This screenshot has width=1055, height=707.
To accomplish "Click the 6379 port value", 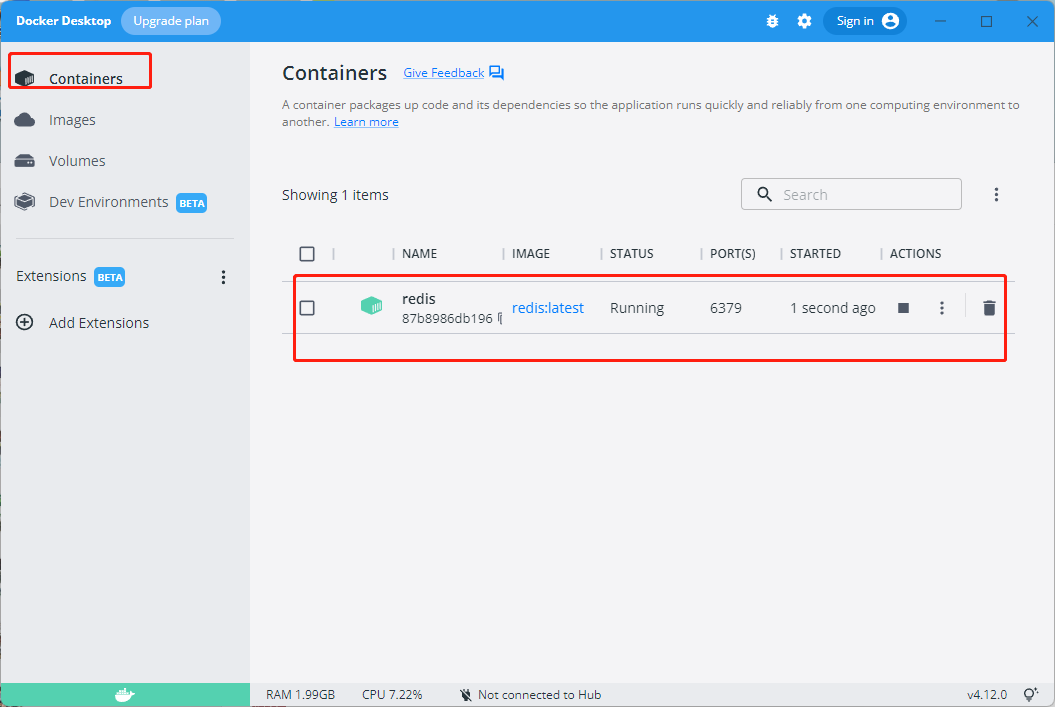I will (x=725, y=308).
